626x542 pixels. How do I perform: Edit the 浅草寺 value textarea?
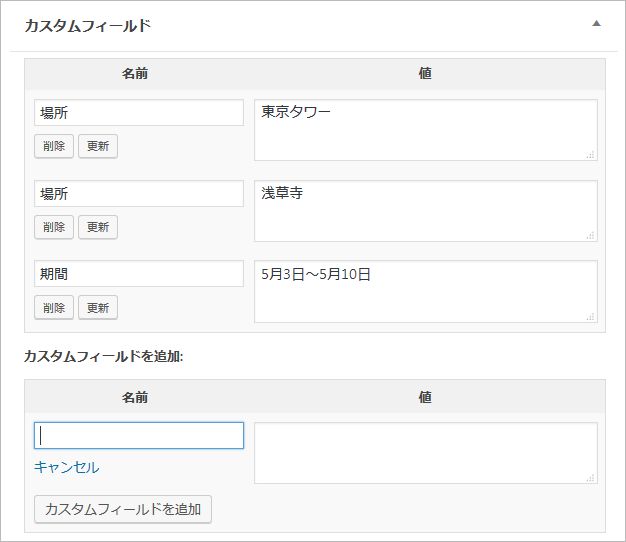click(425, 211)
